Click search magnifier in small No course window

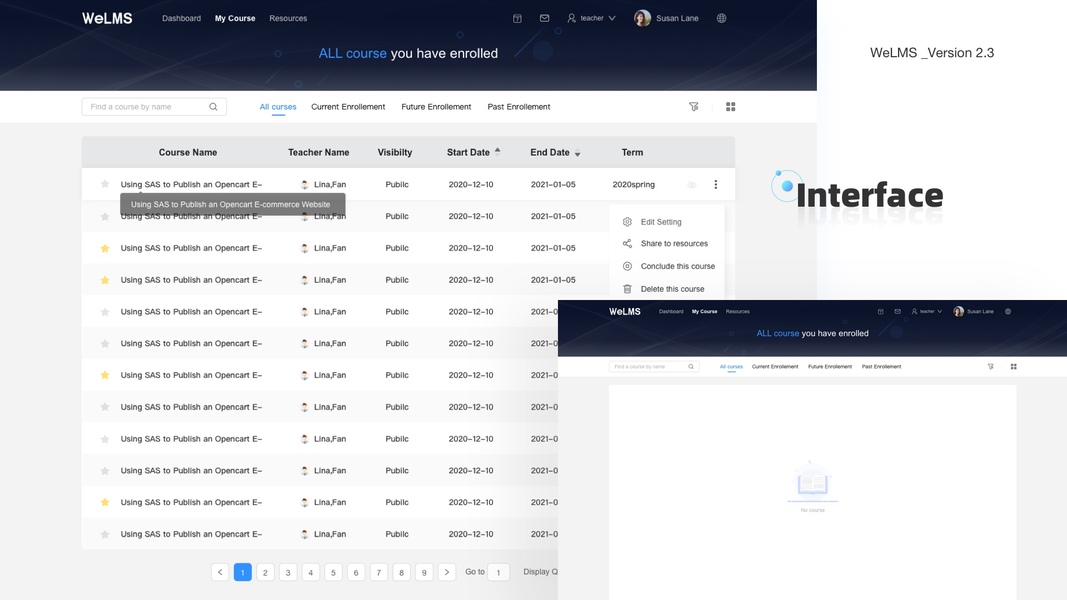tap(691, 367)
